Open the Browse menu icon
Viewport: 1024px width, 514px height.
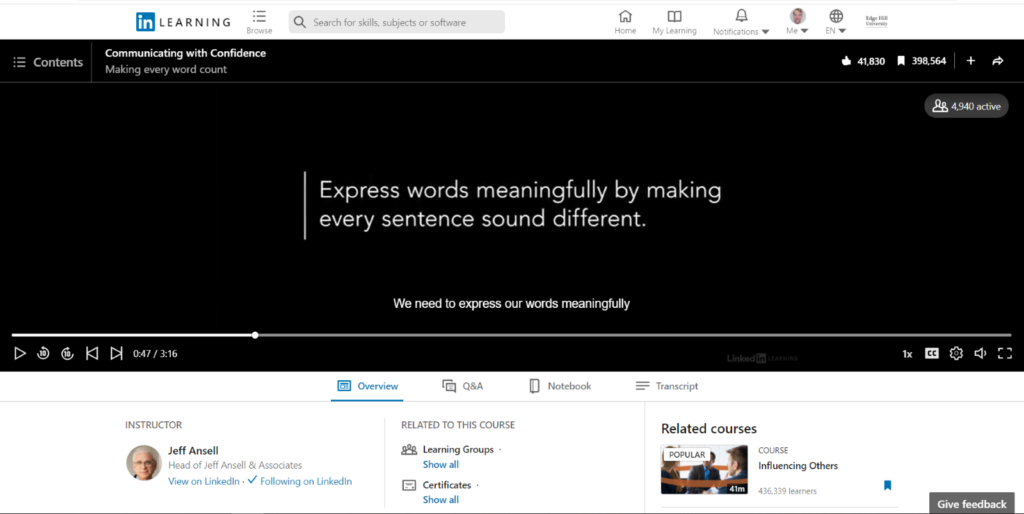pos(259,16)
